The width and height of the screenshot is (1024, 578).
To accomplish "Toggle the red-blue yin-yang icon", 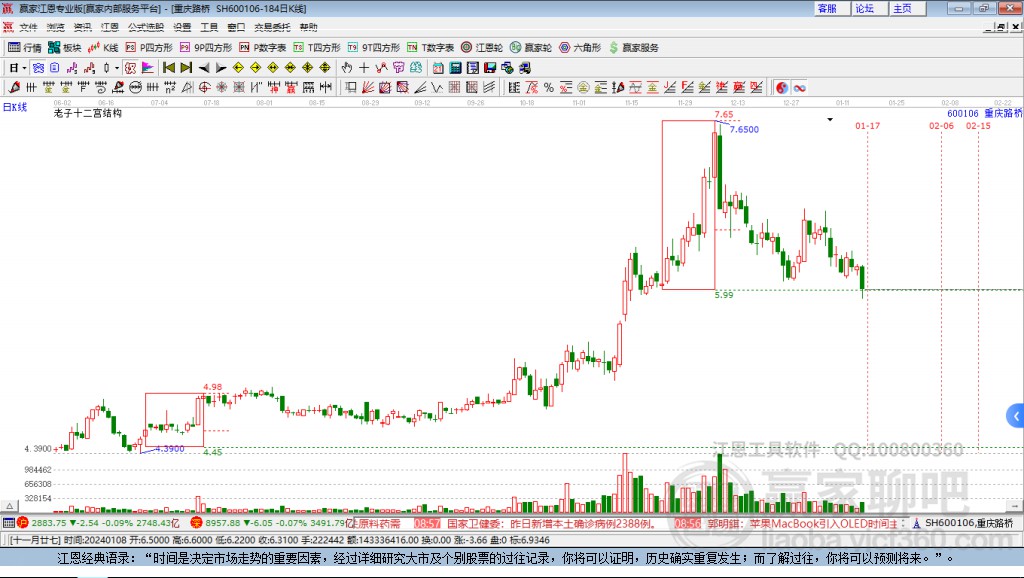I will (x=782, y=88).
